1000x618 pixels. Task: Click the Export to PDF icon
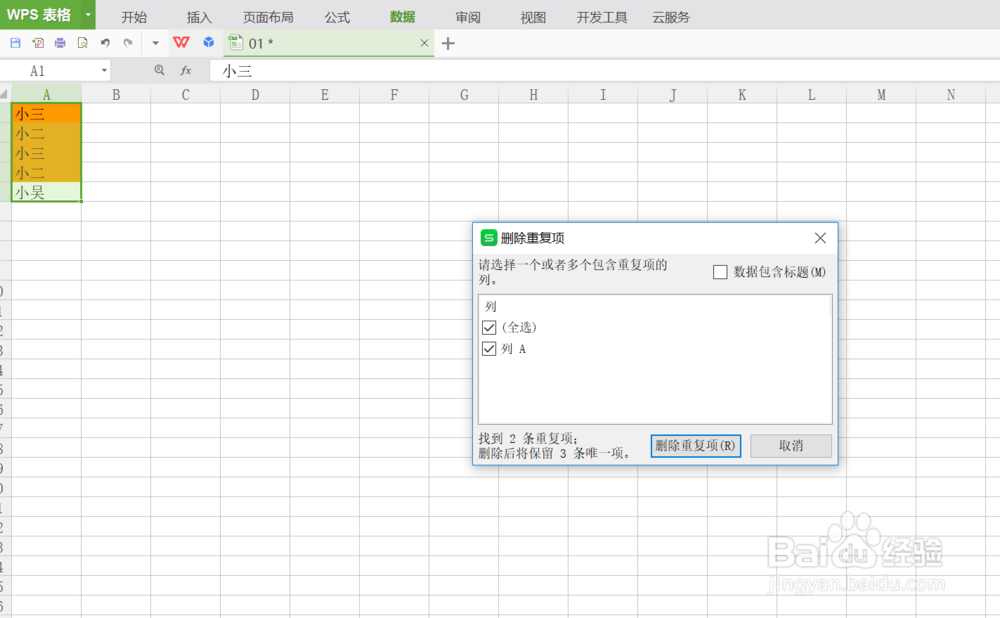click(x=38, y=43)
